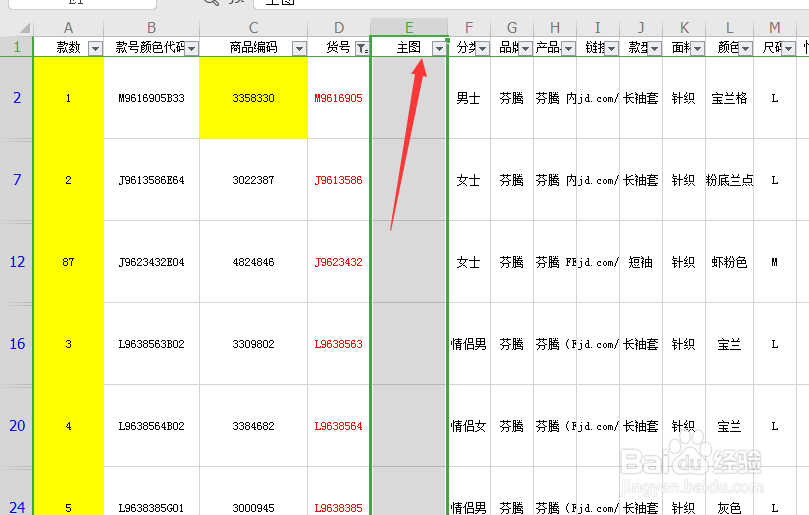
Task: Click the 主图 header cell
Action: click(409, 47)
